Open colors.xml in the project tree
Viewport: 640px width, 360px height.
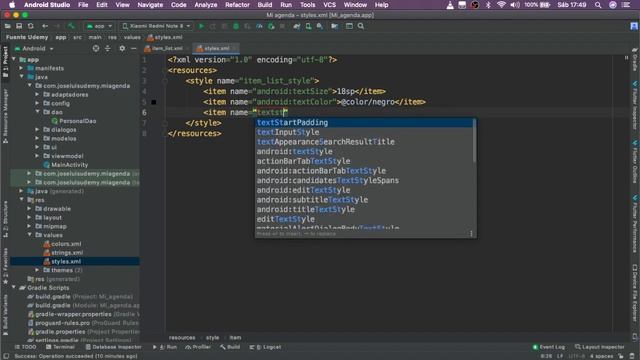click(63, 244)
